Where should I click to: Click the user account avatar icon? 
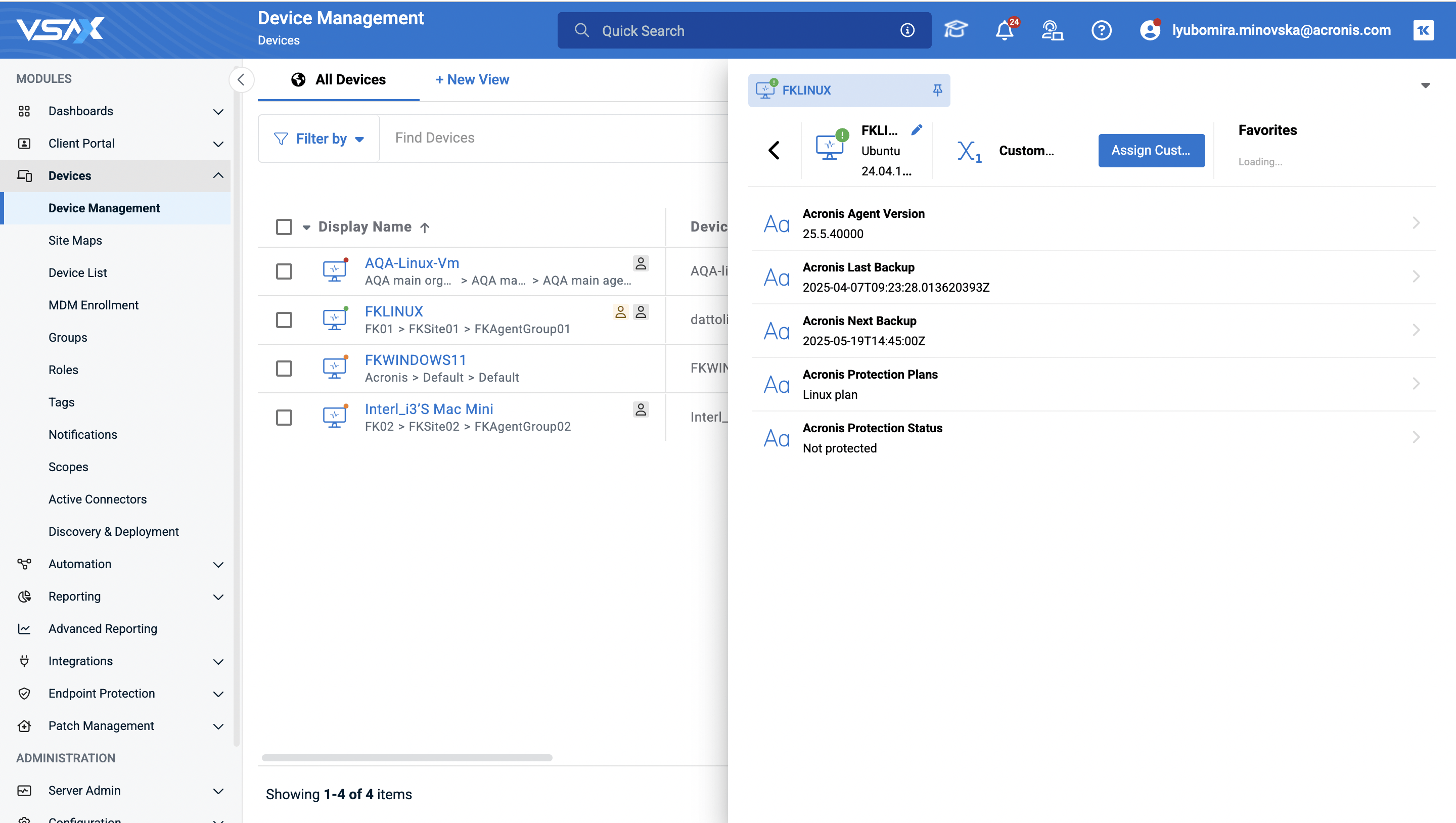pyautogui.click(x=1150, y=30)
